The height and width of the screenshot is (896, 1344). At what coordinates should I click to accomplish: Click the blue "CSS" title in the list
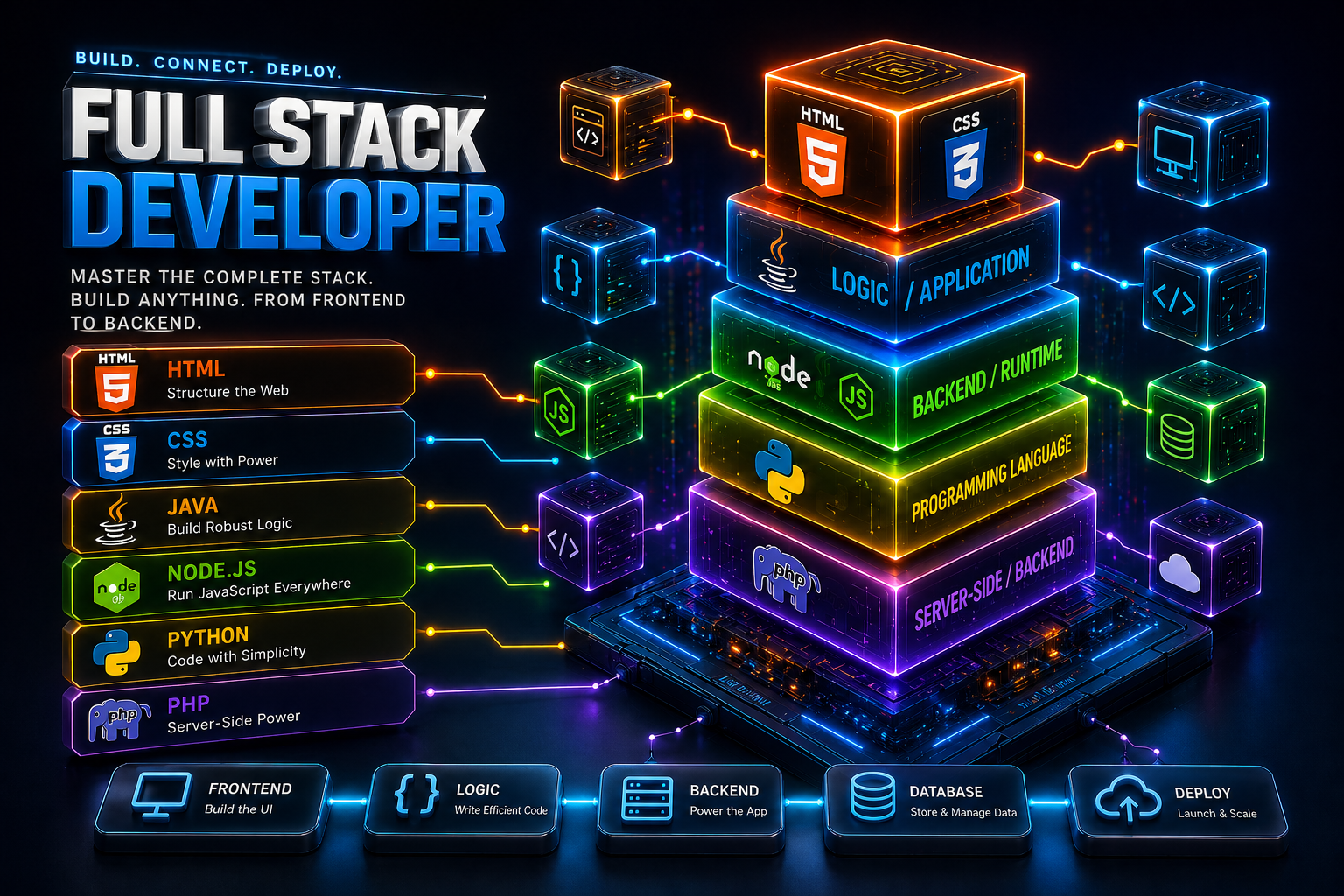[x=187, y=439]
